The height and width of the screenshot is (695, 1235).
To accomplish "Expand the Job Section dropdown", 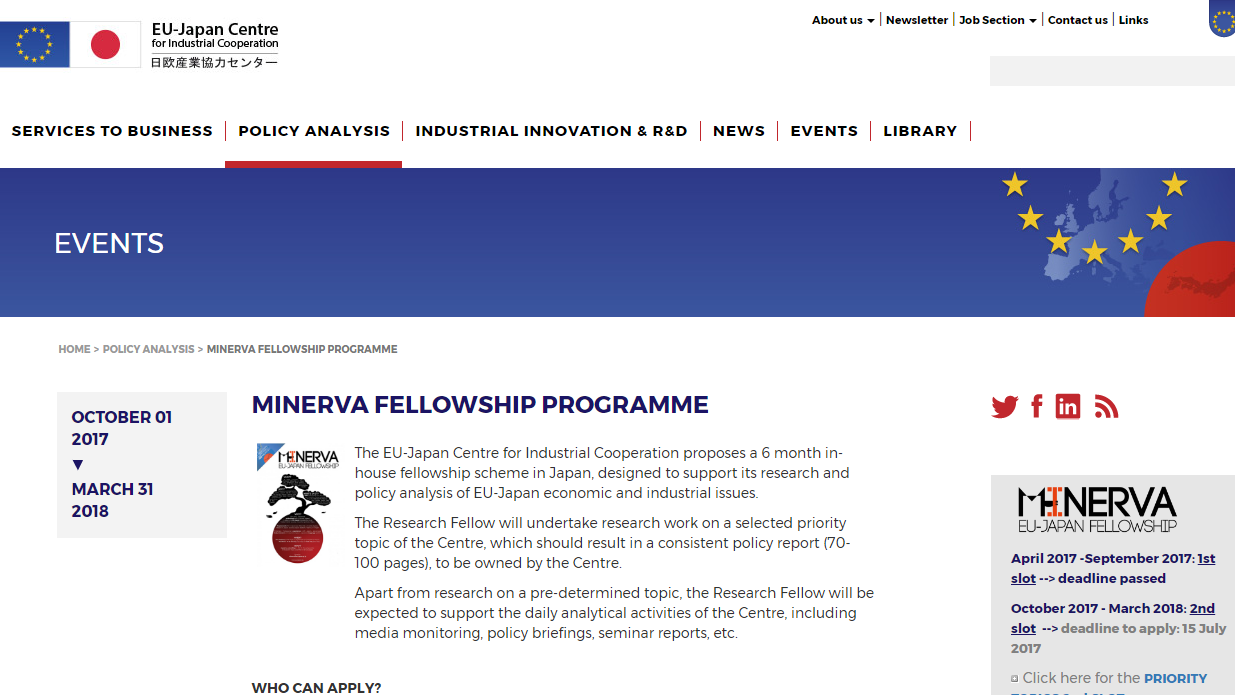I will point(993,19).
